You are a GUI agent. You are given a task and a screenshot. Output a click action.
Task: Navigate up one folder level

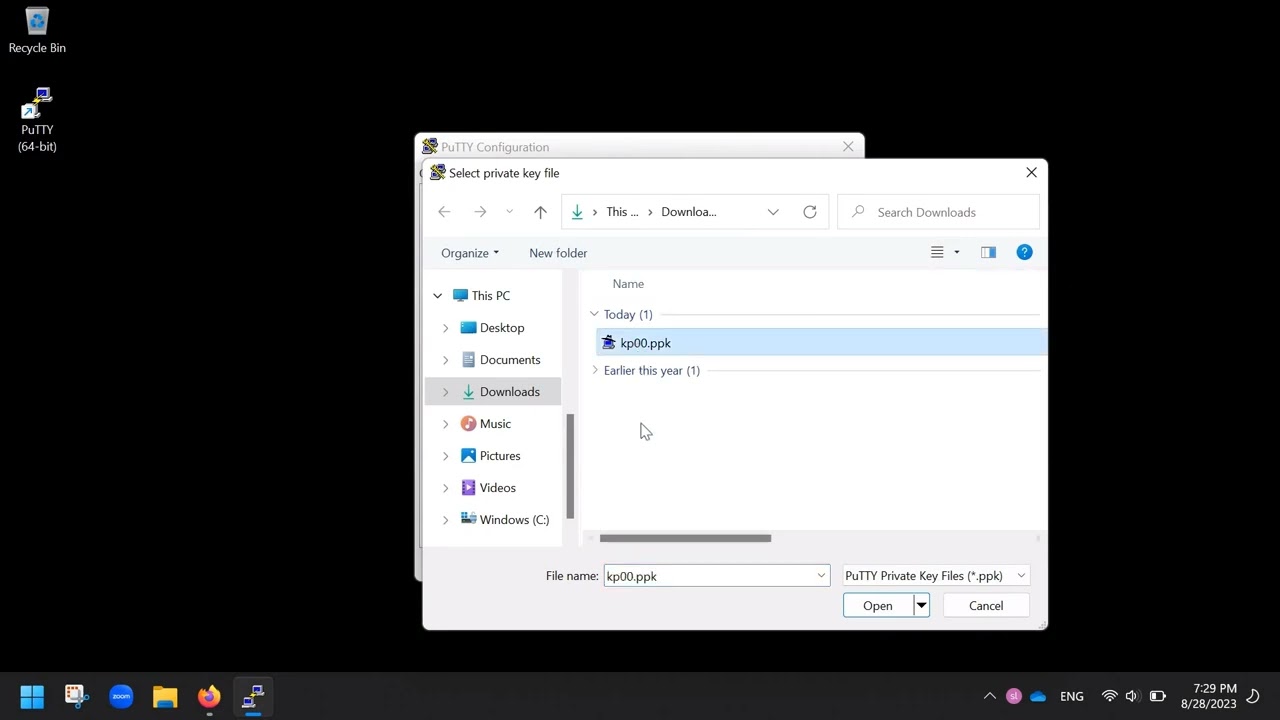[540, 212]
